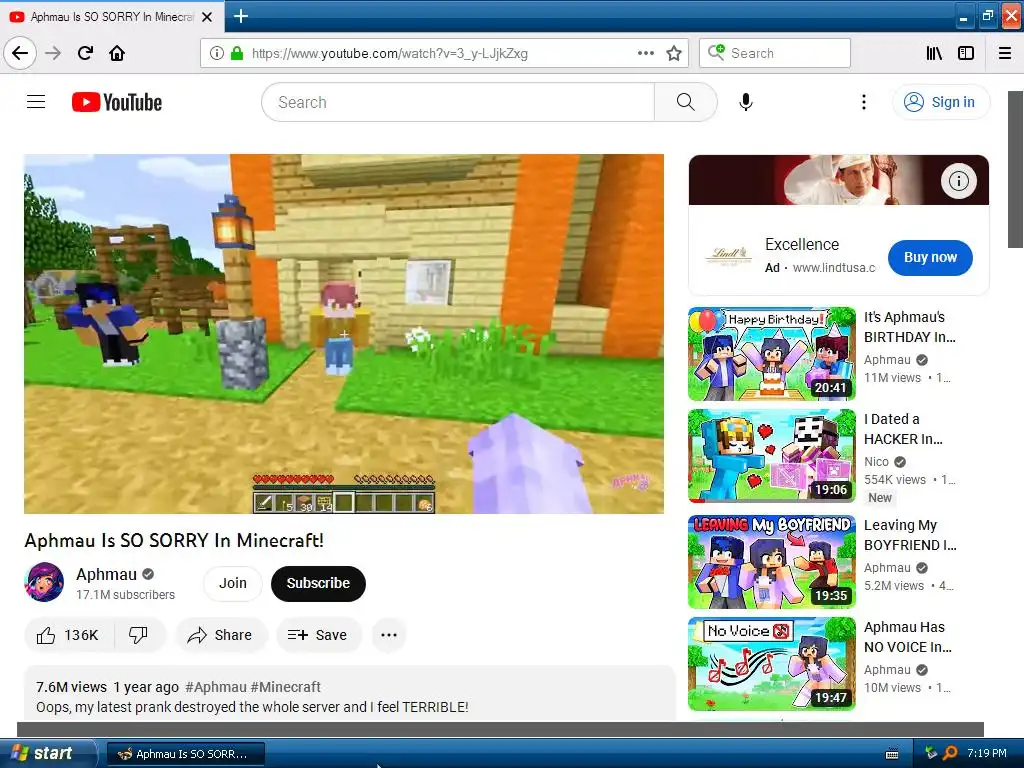Click the video player to pause
This screenshot has width=1024, height=768.
click(x=344, y=334)
